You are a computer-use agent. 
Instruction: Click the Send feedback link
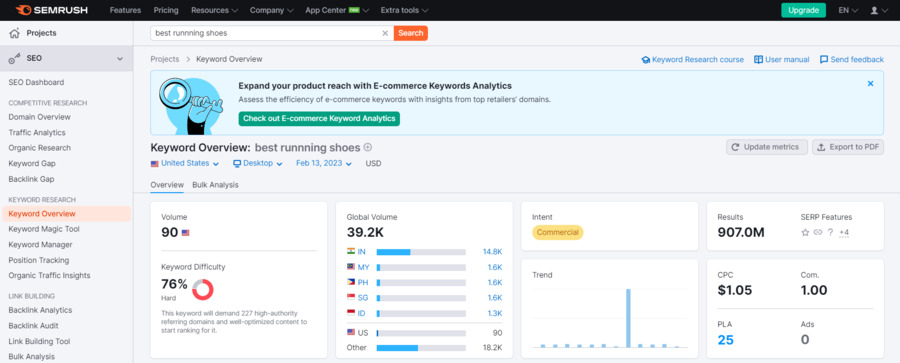point(852,60)
